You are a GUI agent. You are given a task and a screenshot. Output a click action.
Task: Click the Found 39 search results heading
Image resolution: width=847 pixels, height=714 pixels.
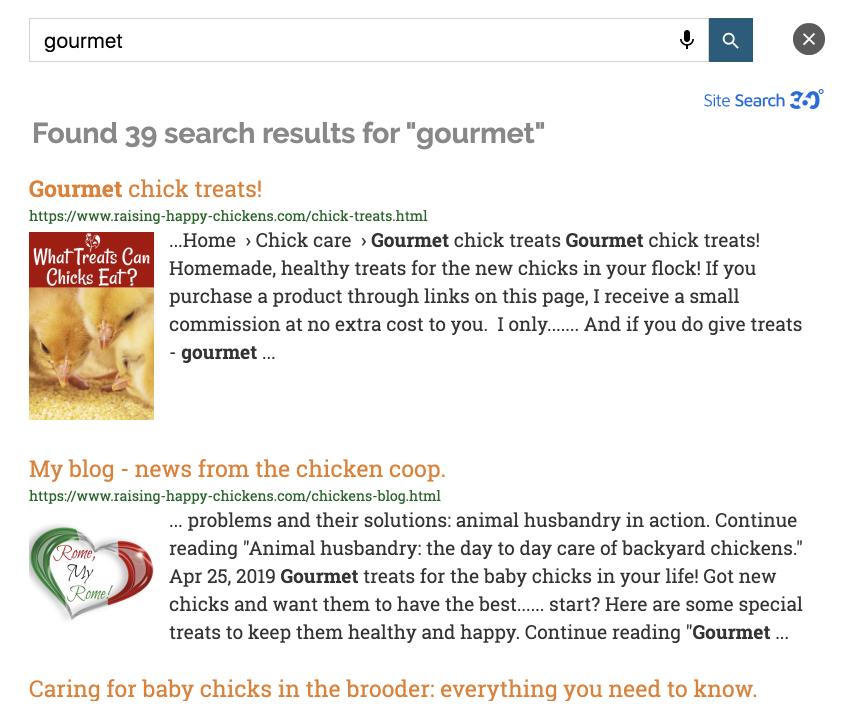click(288, 133)
